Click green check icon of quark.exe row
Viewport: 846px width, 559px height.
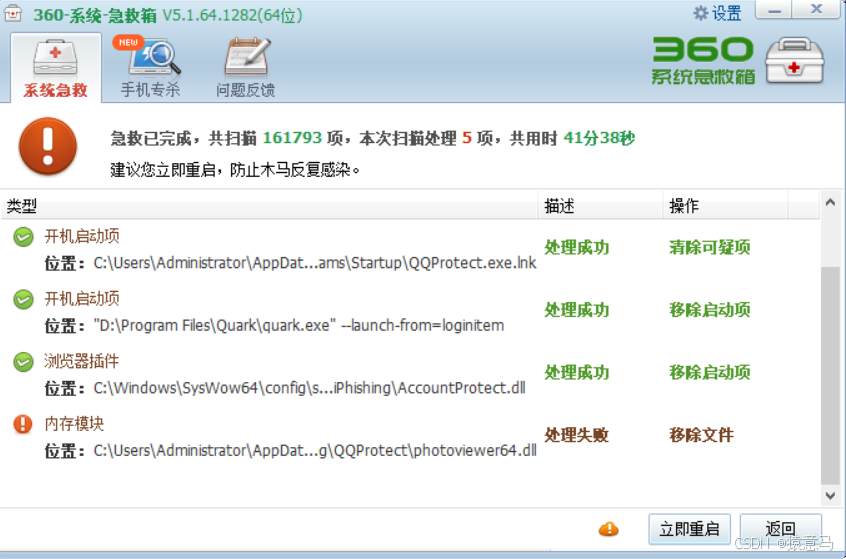pyautogui.click(x=23, y=299)
